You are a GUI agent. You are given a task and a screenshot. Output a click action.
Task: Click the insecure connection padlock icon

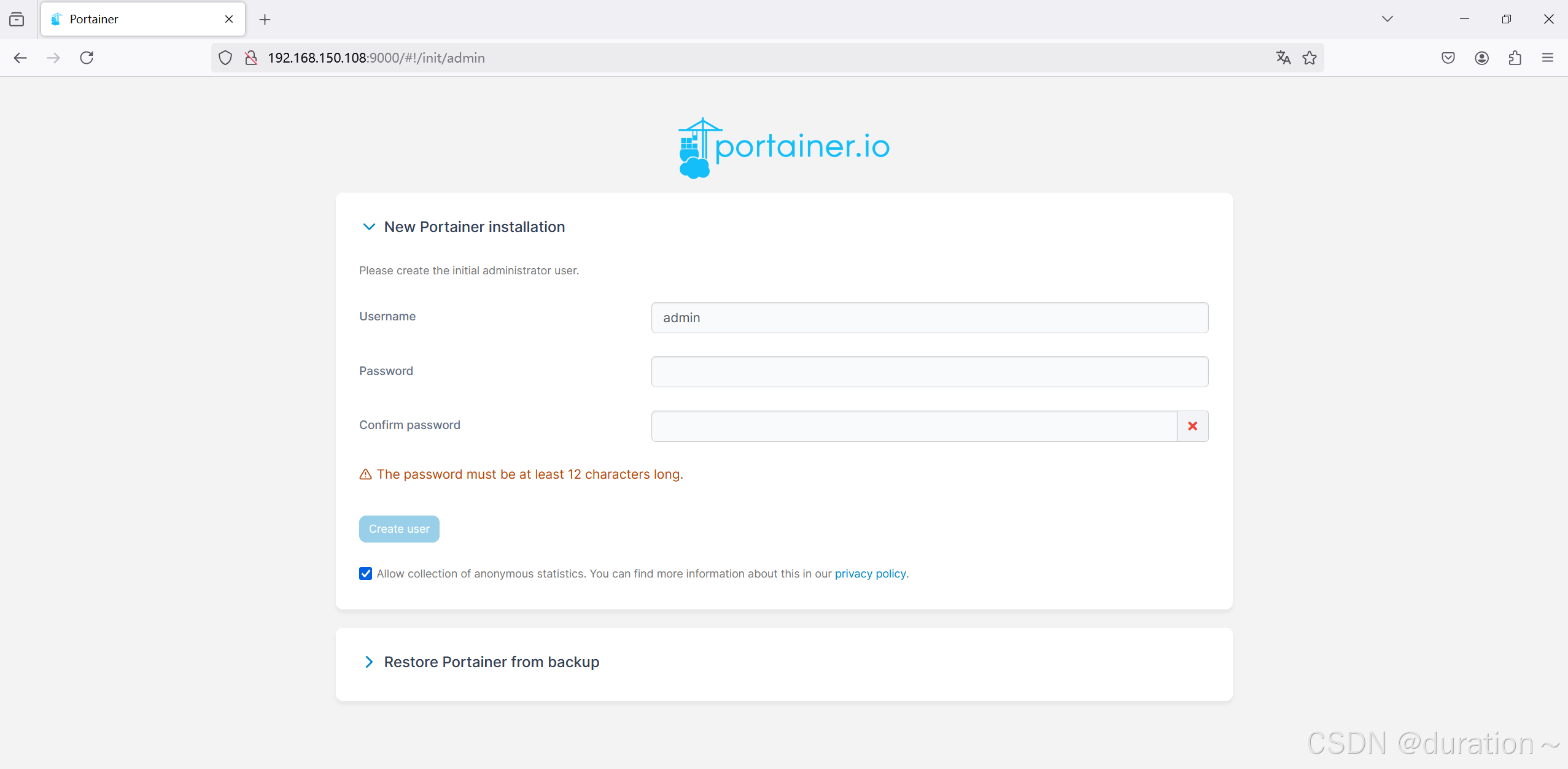tap(250, 58)
